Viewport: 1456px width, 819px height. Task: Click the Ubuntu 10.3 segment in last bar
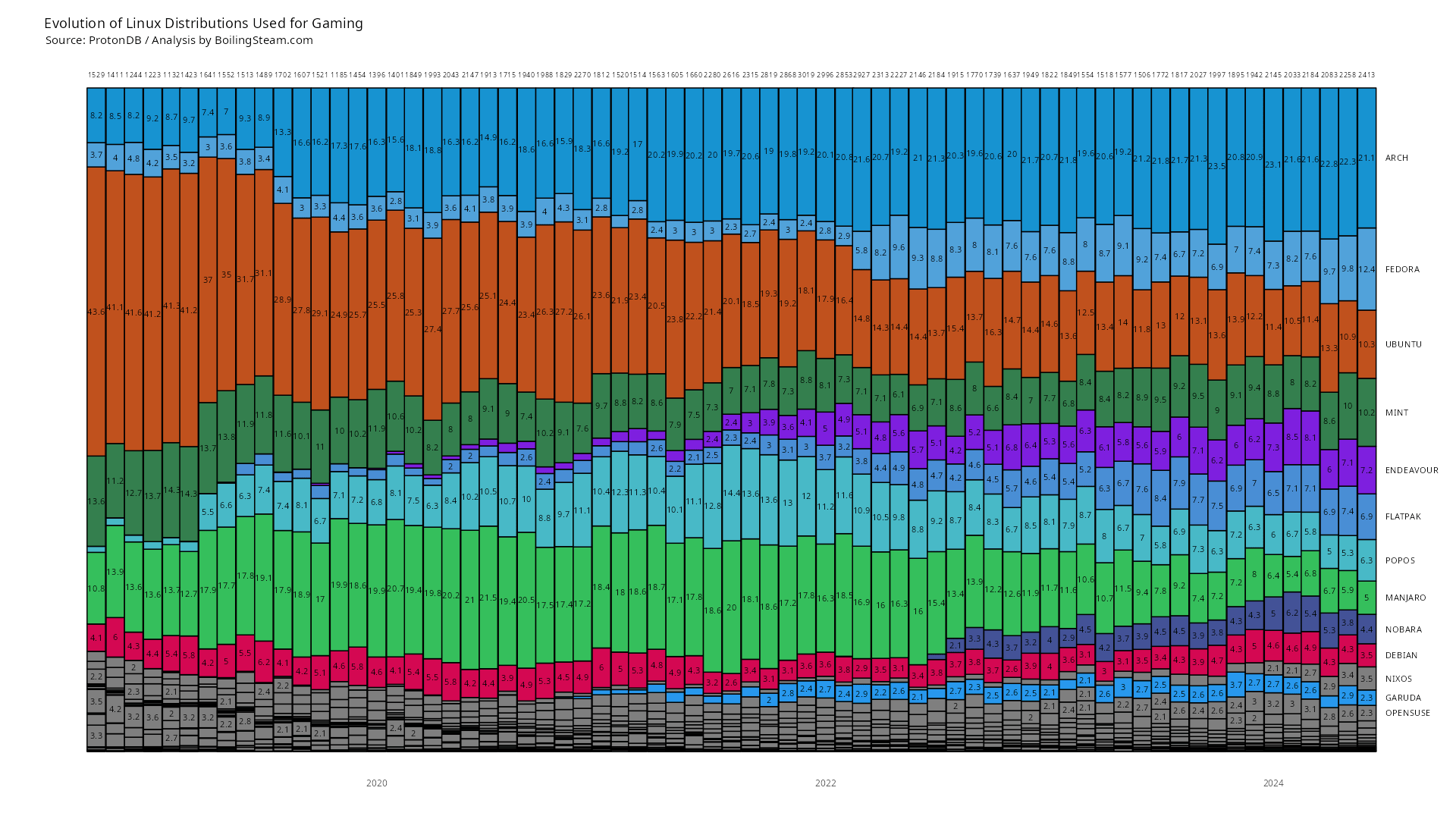pos(1367,344)
